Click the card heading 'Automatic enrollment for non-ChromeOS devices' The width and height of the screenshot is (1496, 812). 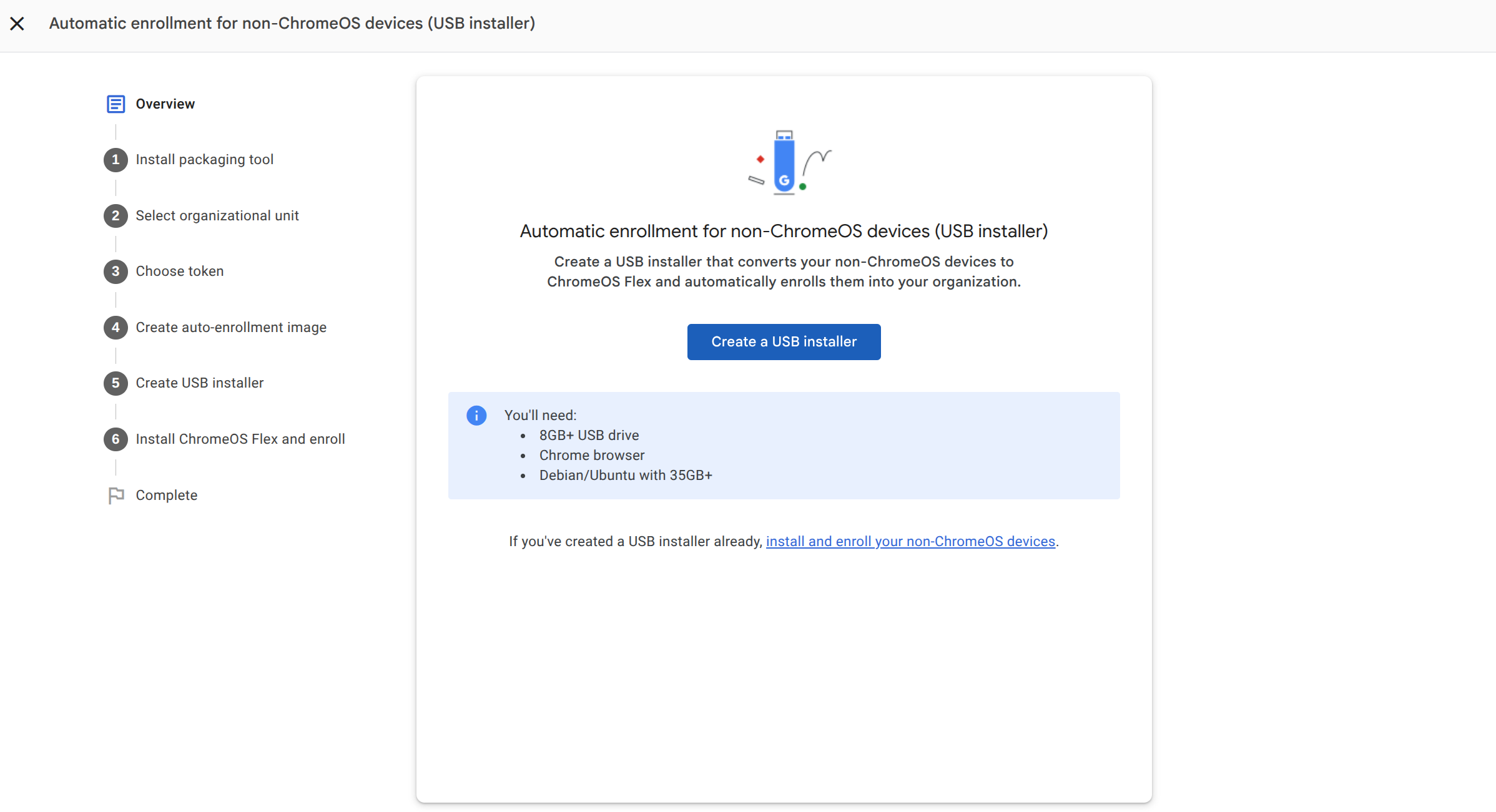tap(784, 232)
